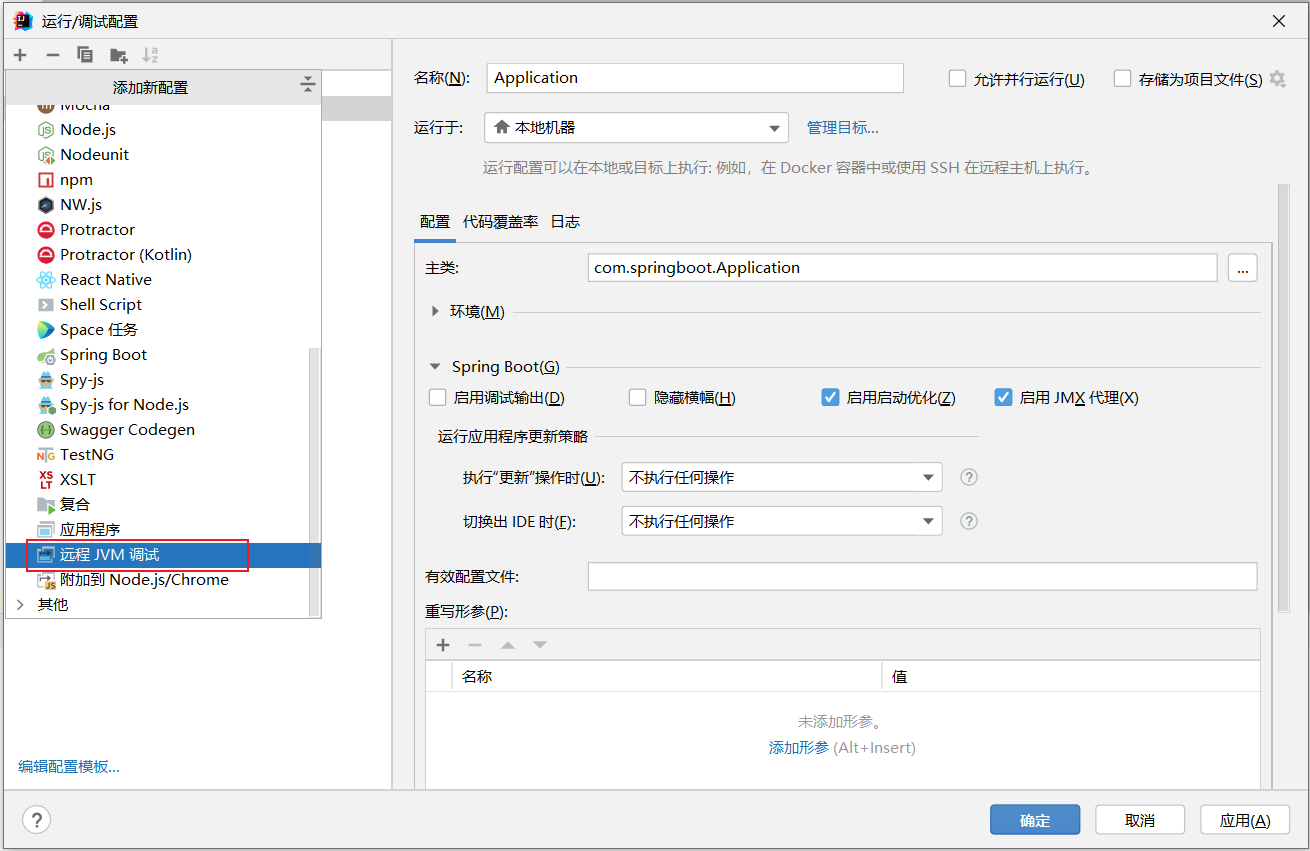The height and width of the screenshot is (851, 1310).
Task: Toggle the 允许并行运行 checkbox
Action: (957, 79)
